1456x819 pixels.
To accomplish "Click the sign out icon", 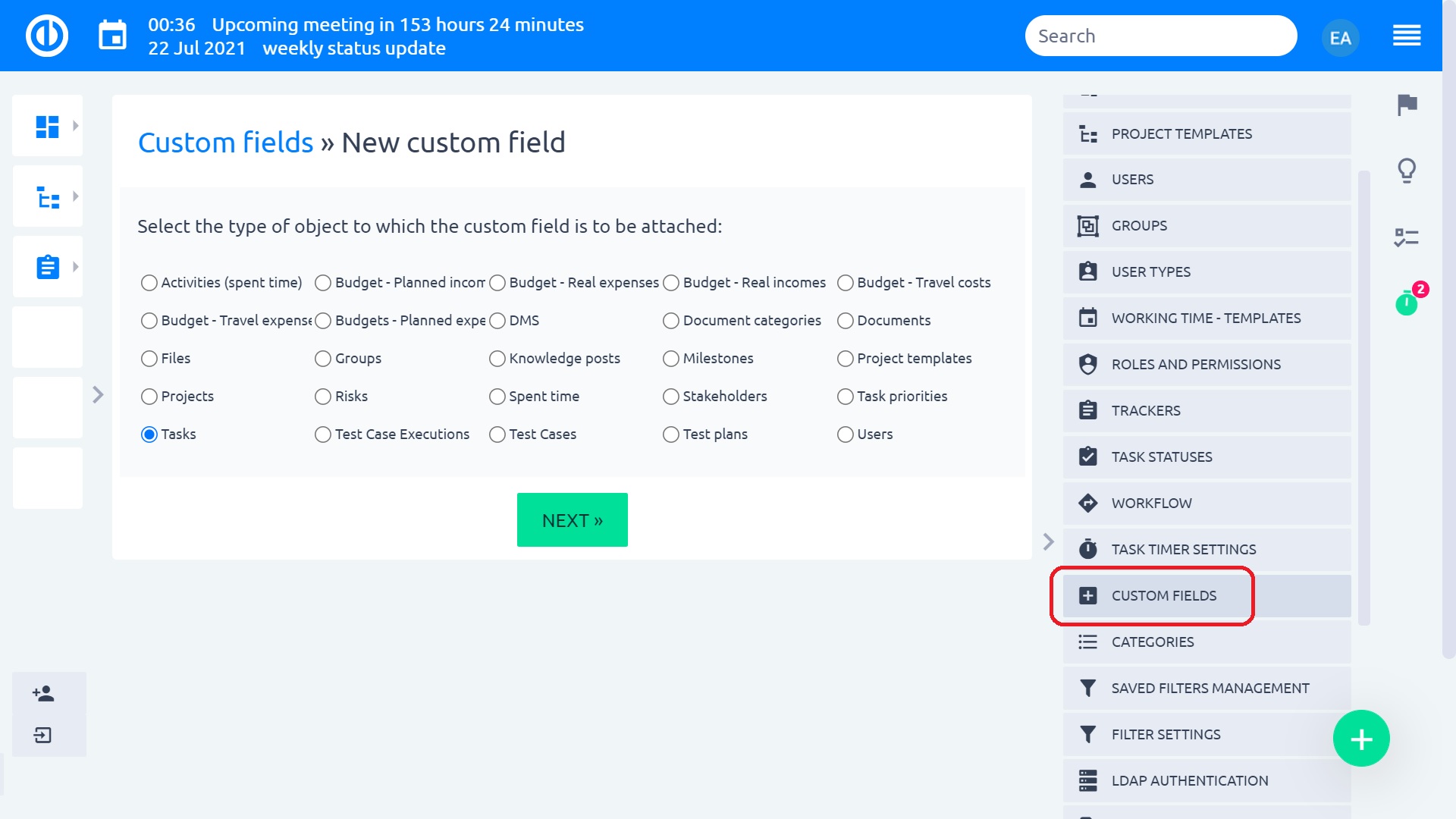I will pos(43,735).
